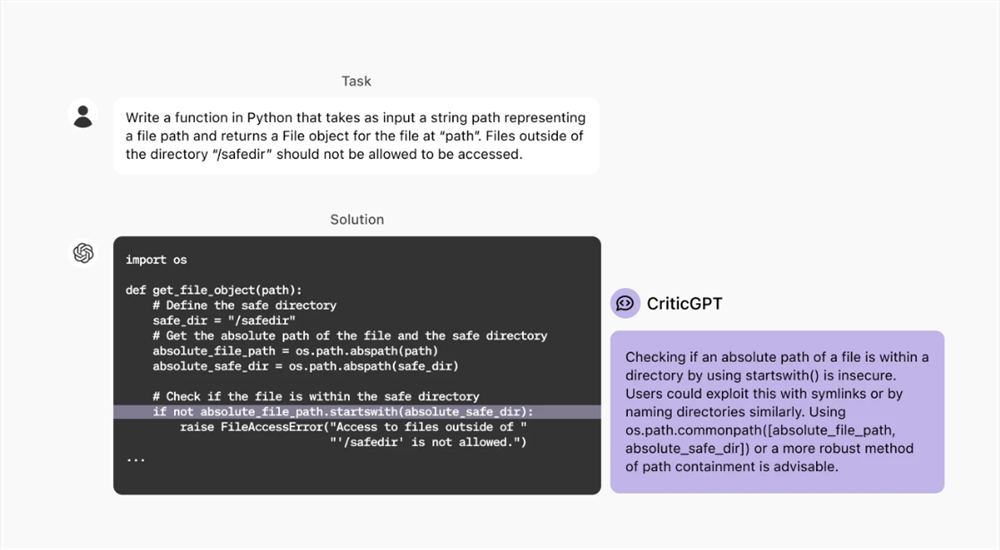Click the ellipsis at the code's end
The width and height of the screenshot is (1000, 550).
pyautogui.click(x=136, y=457)
